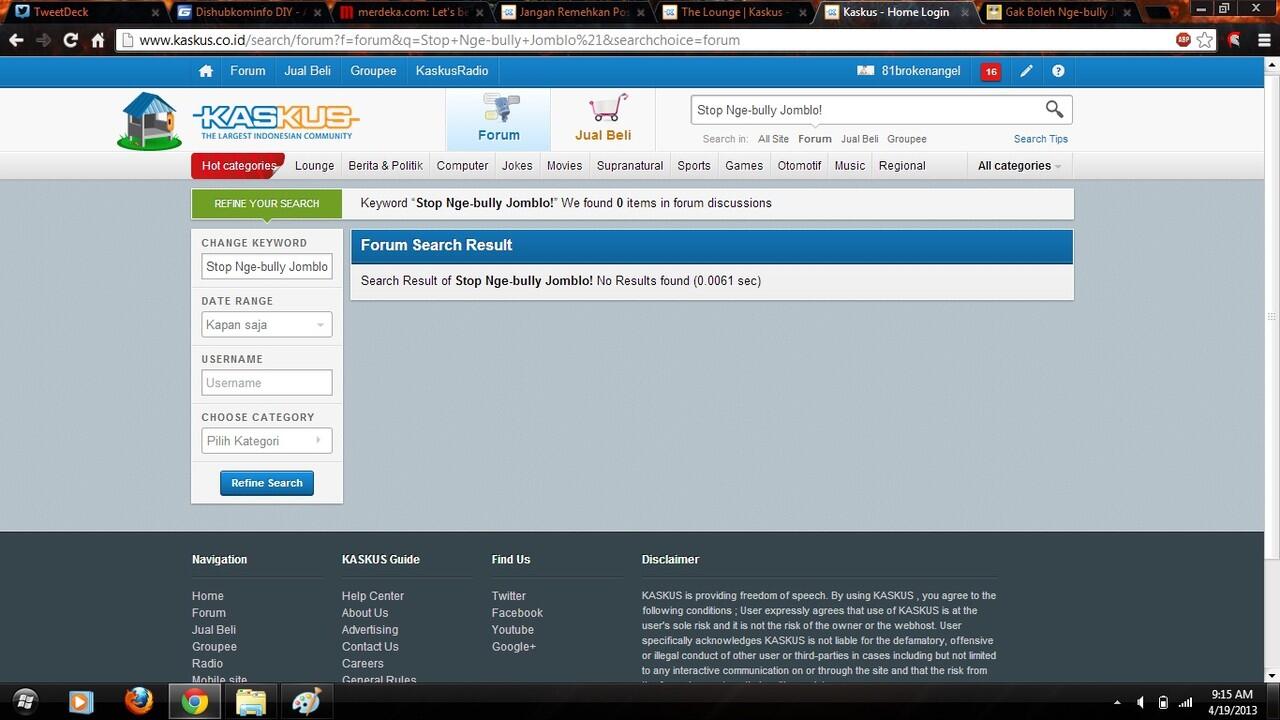Screen dimensions: 1280x720
Task: Open media player taskbar icon
Action: coord(81,701)
